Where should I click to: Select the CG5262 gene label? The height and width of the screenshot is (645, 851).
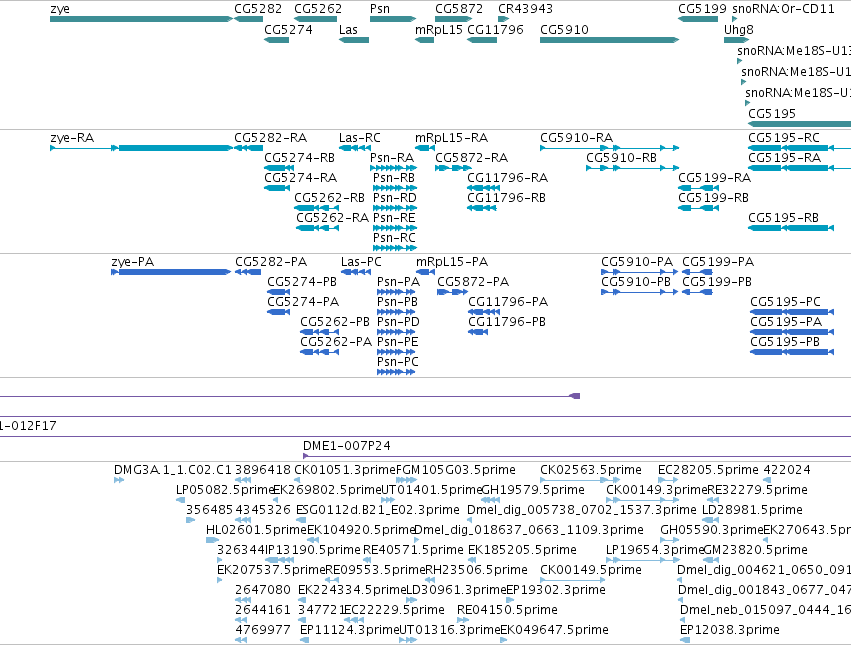click(318, 9)
